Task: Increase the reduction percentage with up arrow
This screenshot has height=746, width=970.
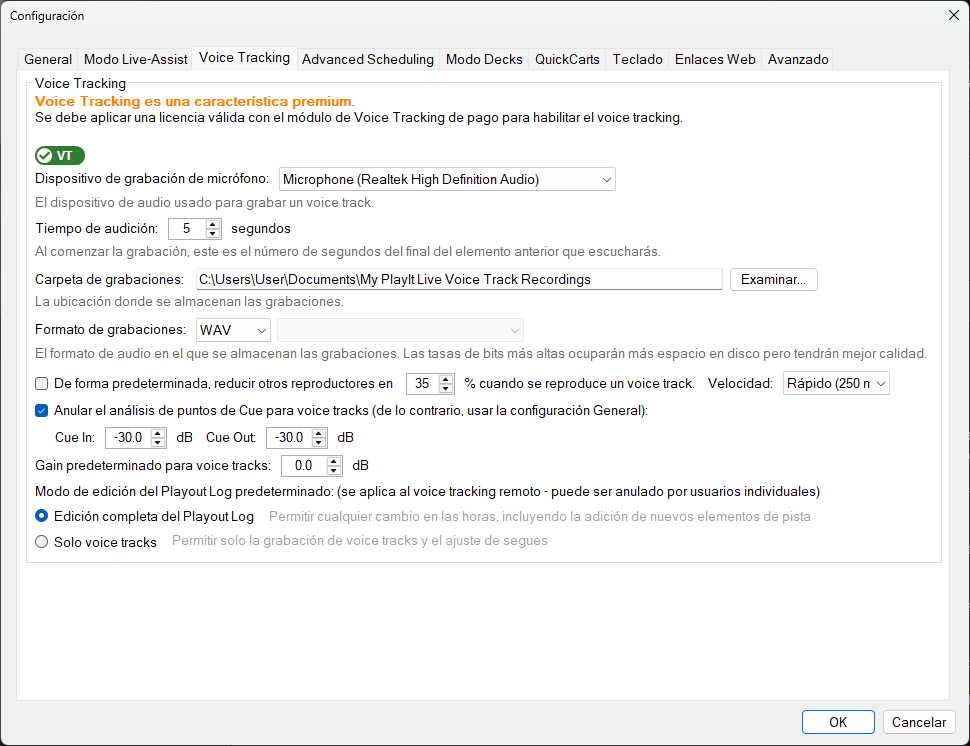Action: tap(446, 379)
